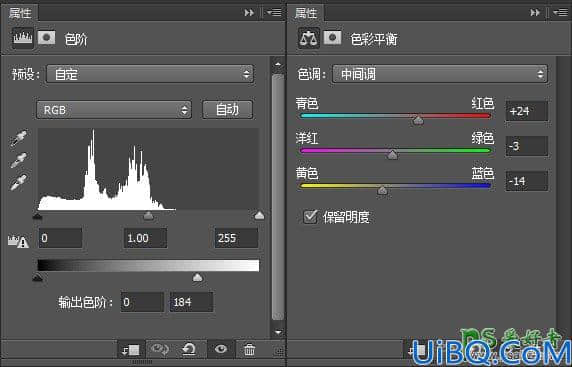The width and height of the screenshot is (572, 367).
Task: Click the 洋红 label
Action: pyautogui.click(x=307, y=139)
